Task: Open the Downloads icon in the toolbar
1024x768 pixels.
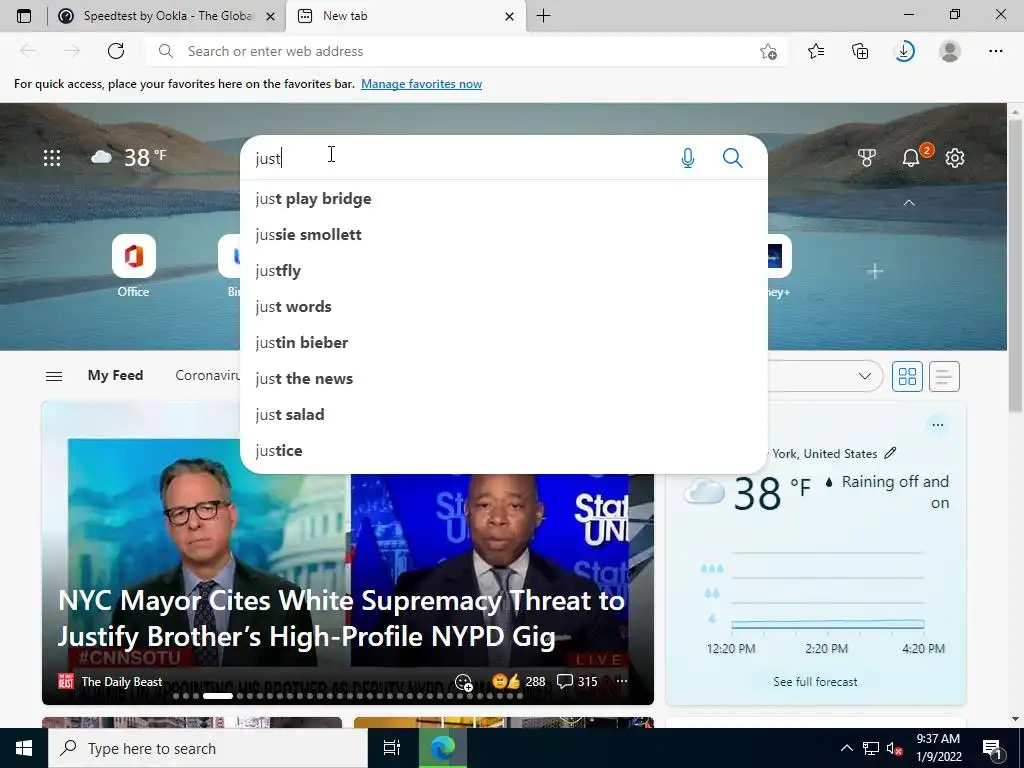Action: (x=904, y=51)
